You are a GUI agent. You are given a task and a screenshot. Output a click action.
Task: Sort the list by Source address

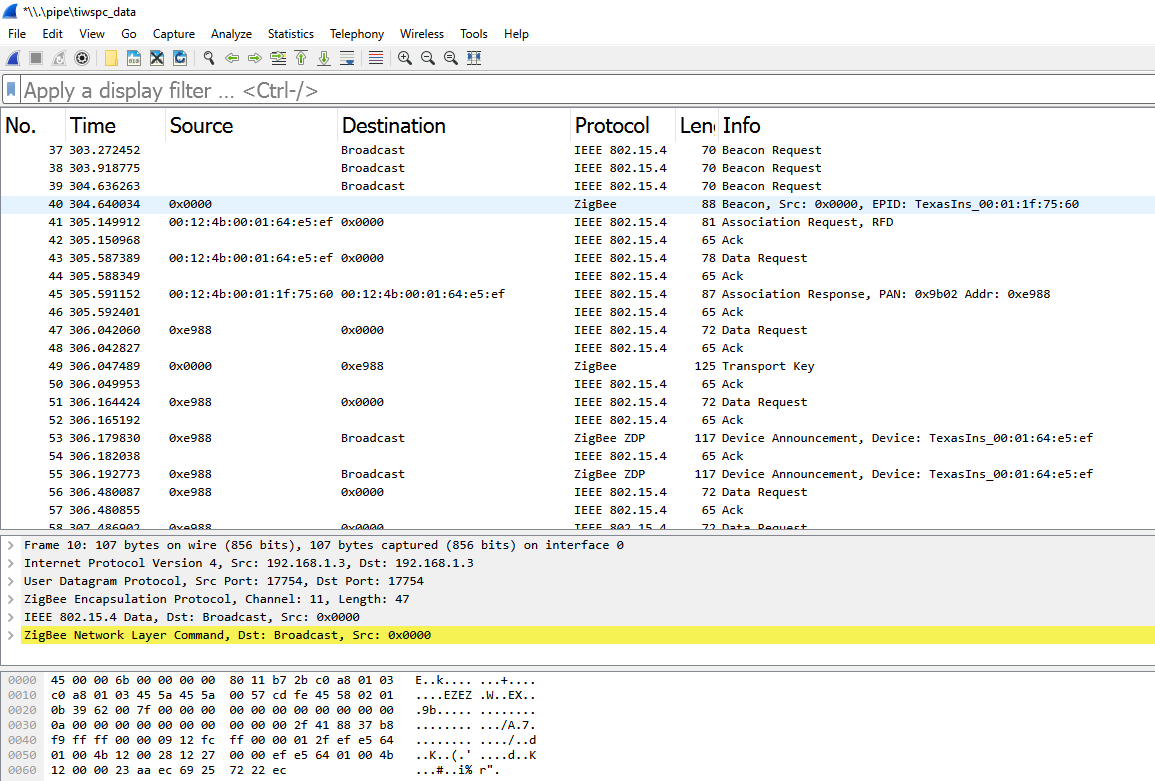pos(201,125)
